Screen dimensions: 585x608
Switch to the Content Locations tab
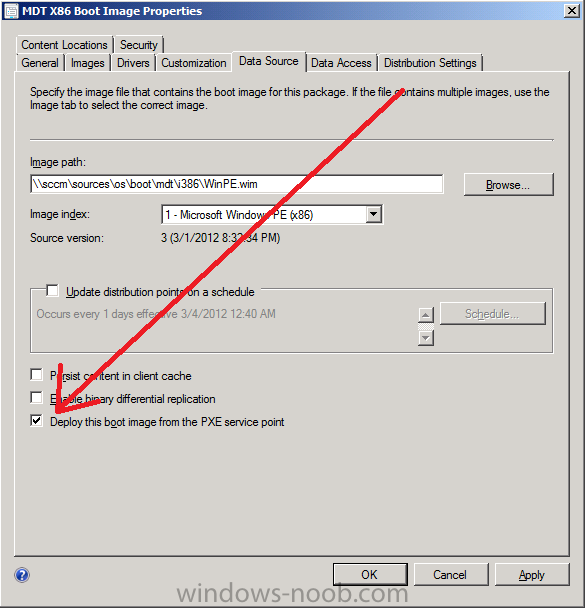coord(64,45)
